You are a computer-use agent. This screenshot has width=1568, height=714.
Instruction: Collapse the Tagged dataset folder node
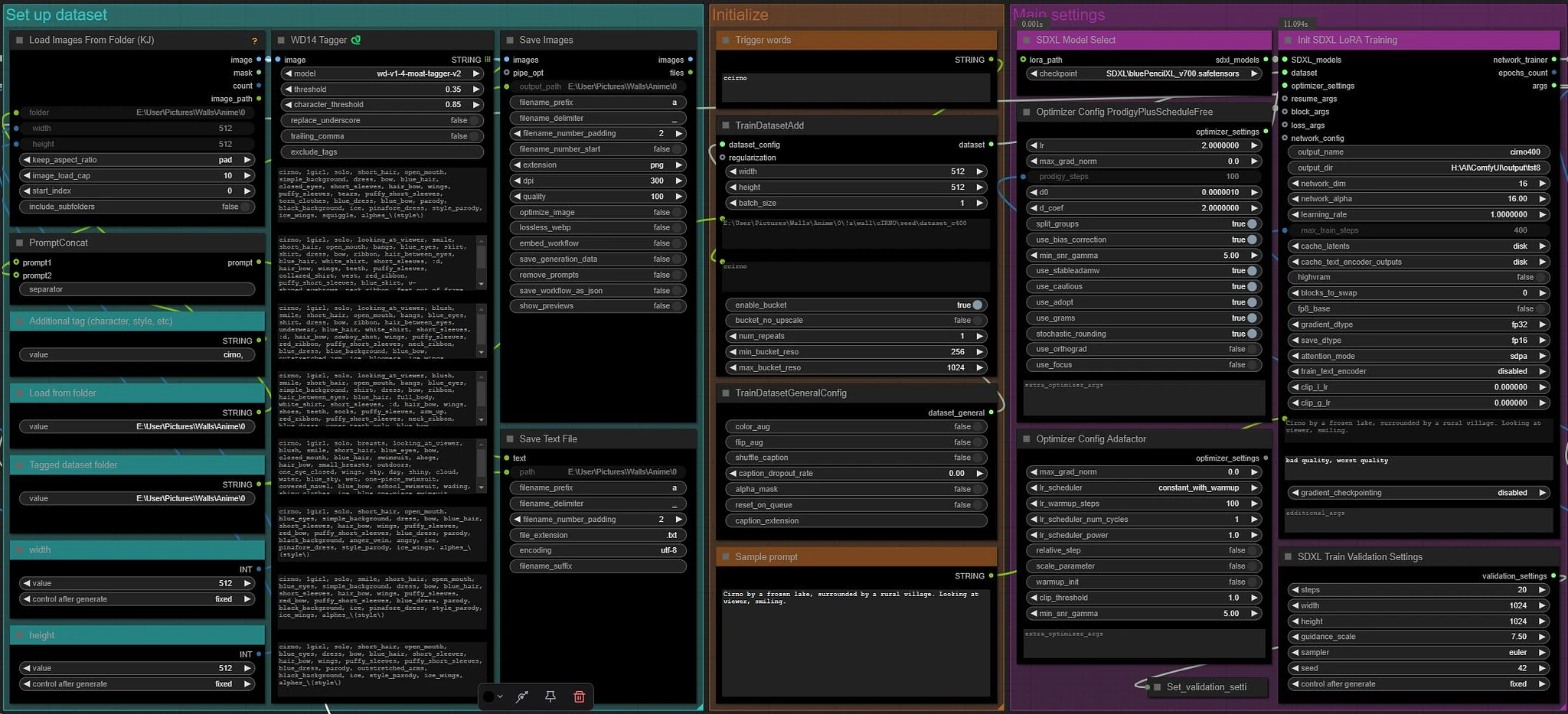(20, 465)
